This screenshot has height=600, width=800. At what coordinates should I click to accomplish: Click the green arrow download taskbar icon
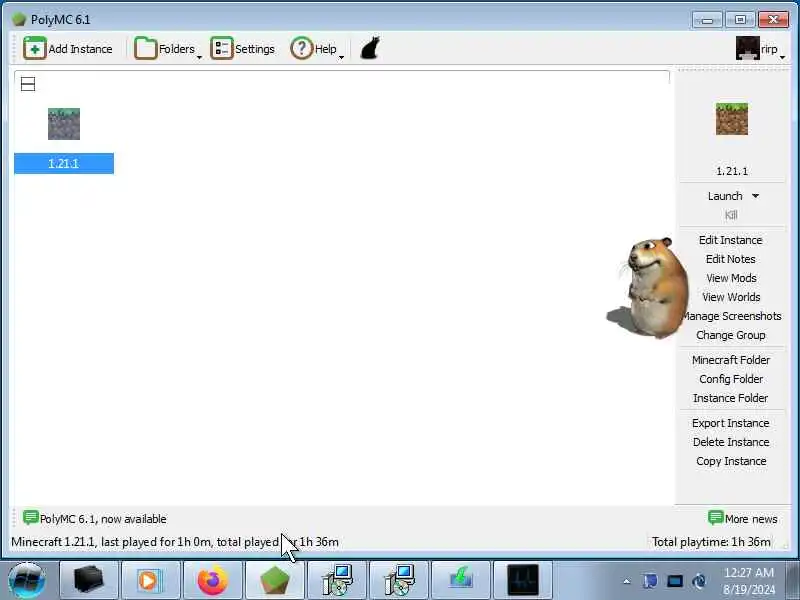[x=461, y=581]
